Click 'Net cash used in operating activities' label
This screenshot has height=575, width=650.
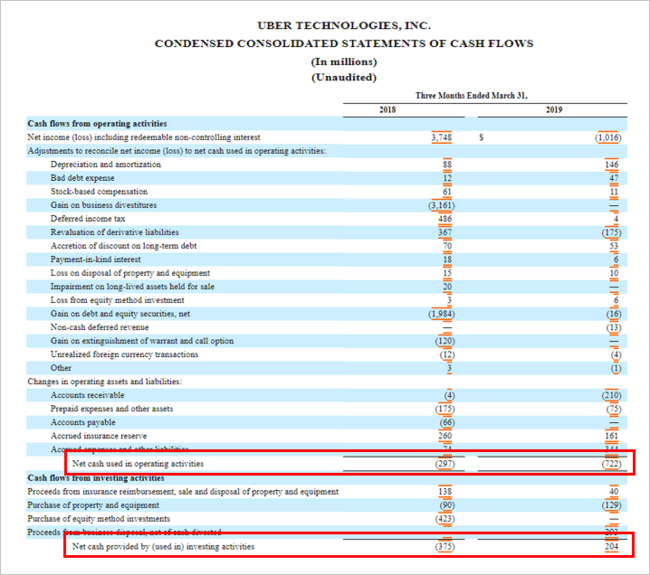coord(138,463)
